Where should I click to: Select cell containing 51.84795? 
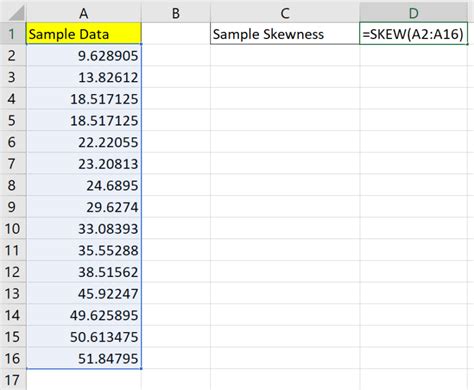(84, 358)
